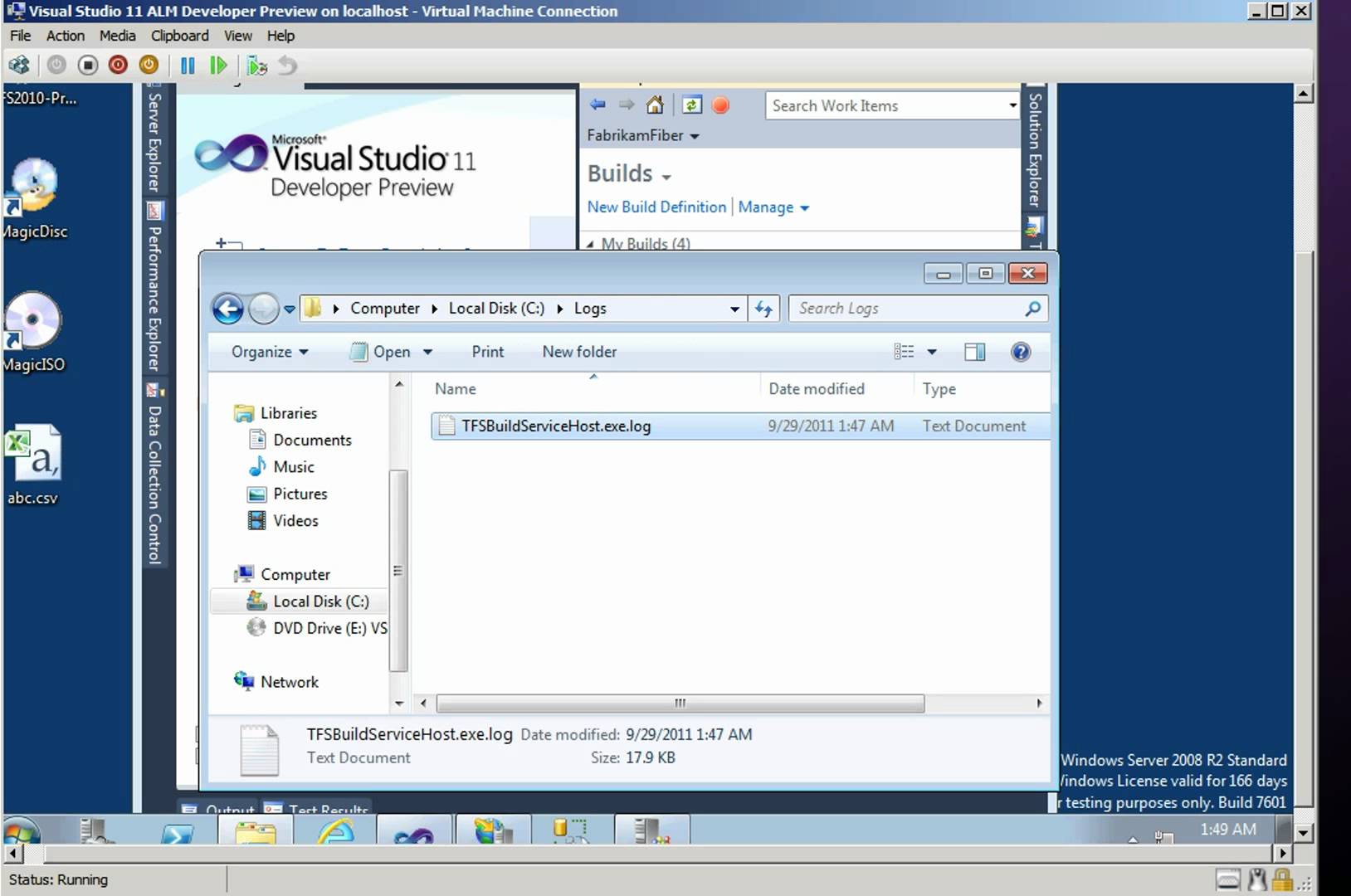
Task: Click Team Explorer refresh icon
Action: (x=692, y=105)
